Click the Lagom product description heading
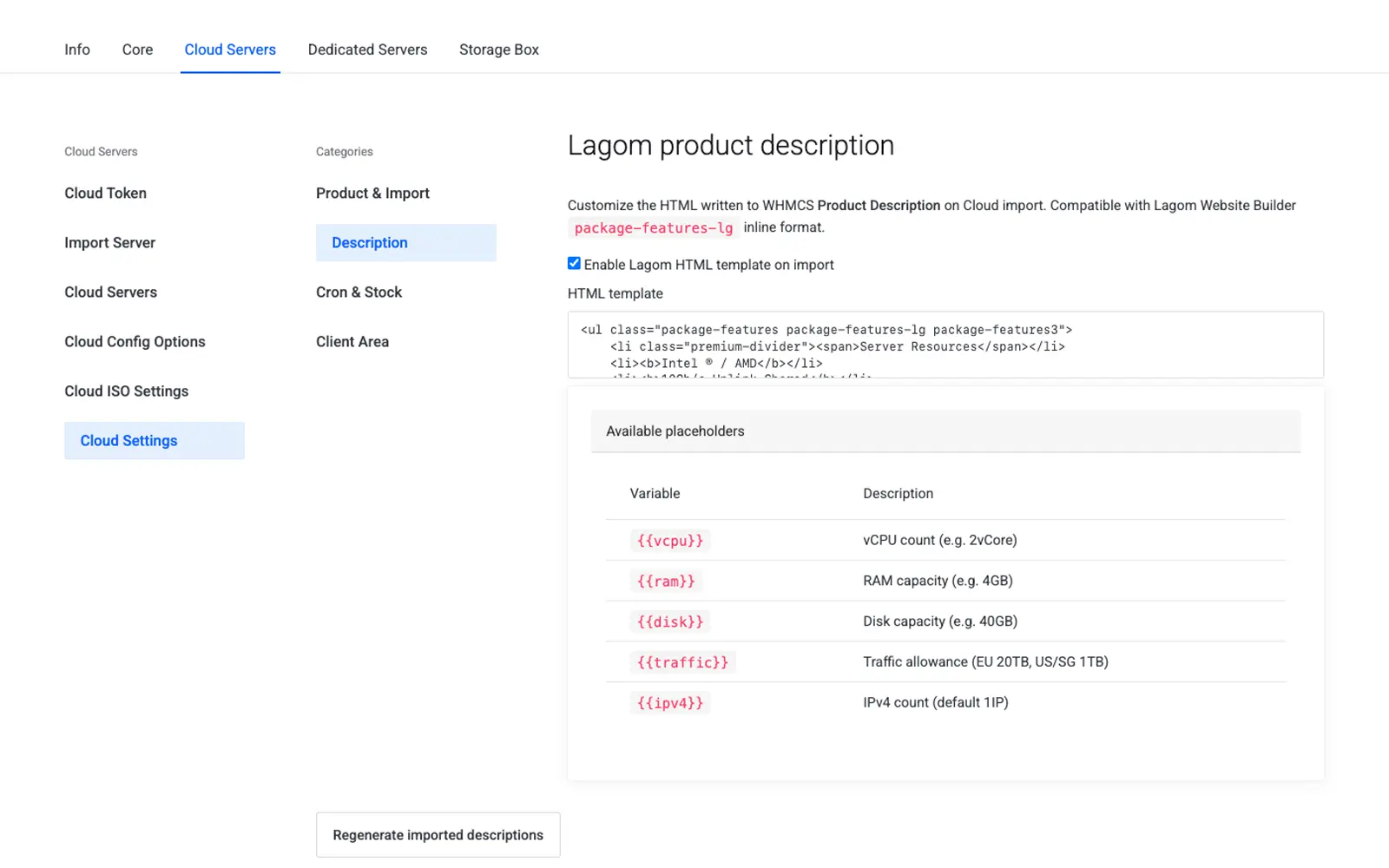Viewport: 1389px width, 868px height. [731, 145]
